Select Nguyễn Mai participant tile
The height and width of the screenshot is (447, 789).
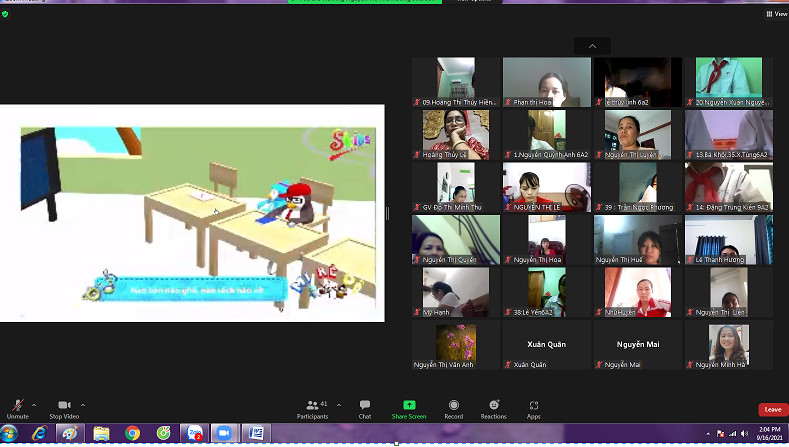(x=637, y=345)
